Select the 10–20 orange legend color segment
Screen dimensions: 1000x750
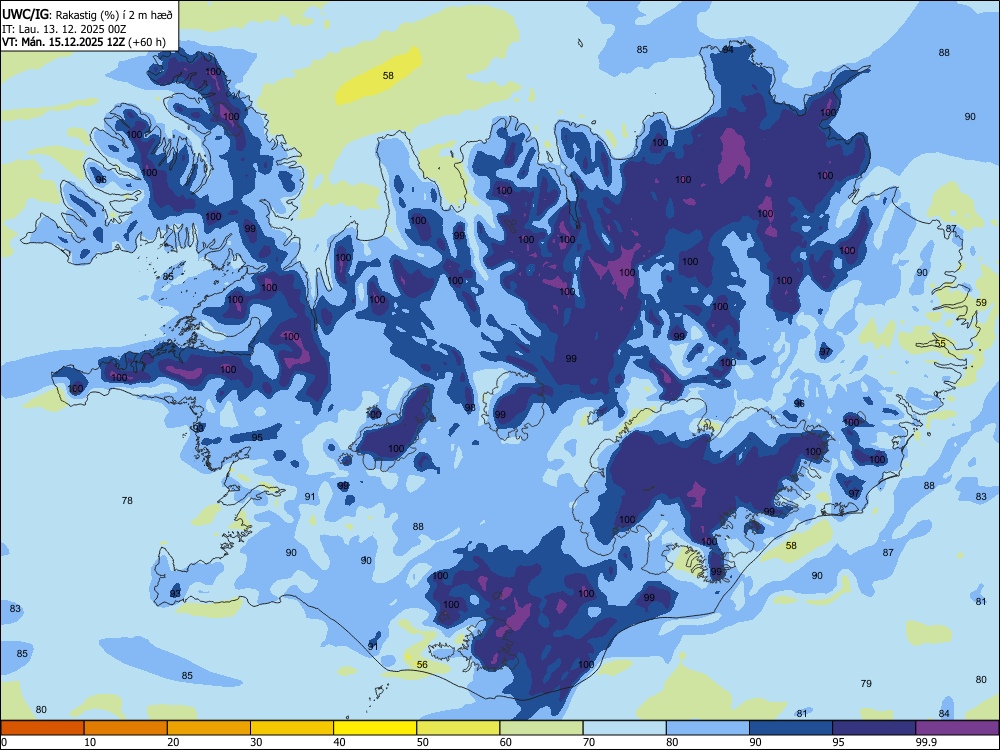(126, 728)
